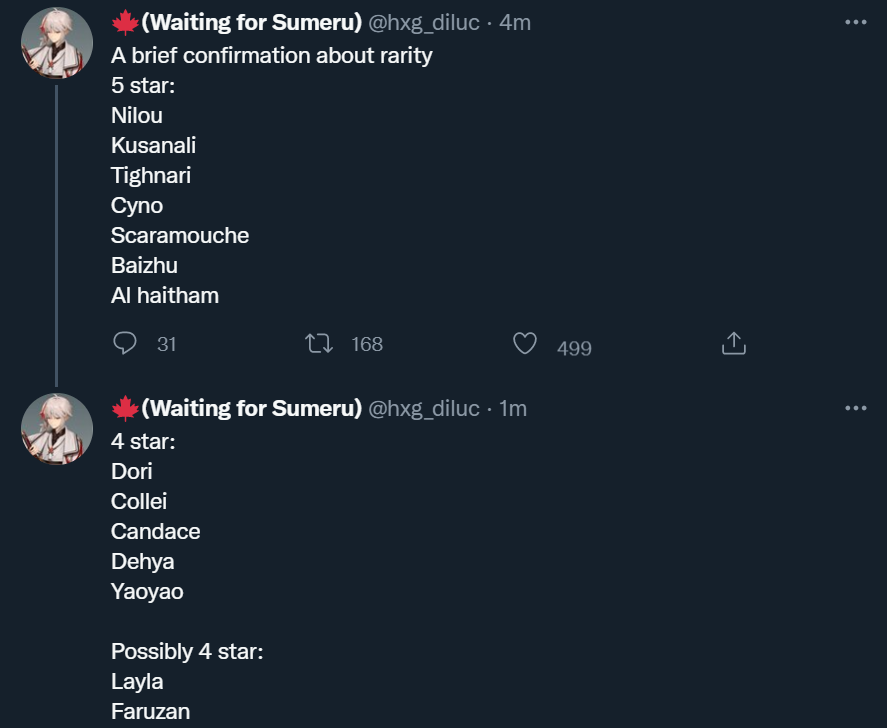Open the 1m timestamp permalink
Viewport: 887px width, 728px height.
[512, 408]
